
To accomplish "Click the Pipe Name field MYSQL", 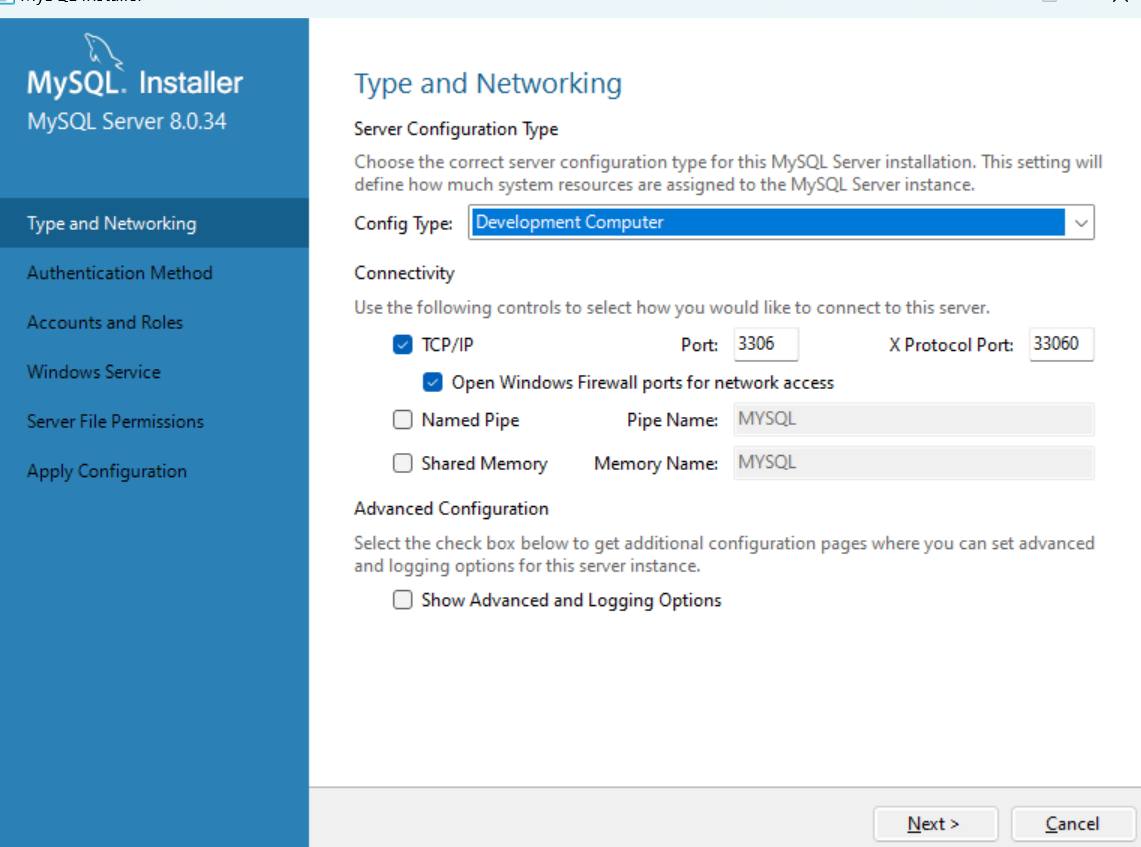I will [913, 419].
